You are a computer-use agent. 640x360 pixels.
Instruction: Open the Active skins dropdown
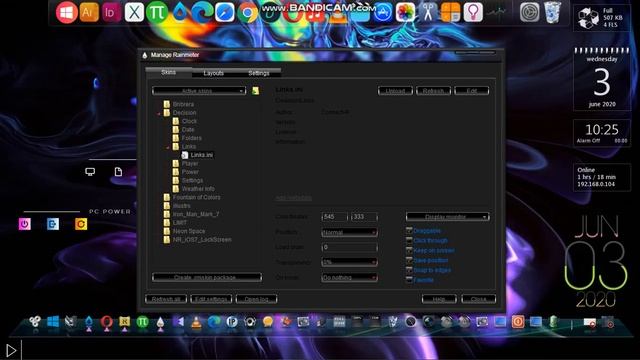199,91
